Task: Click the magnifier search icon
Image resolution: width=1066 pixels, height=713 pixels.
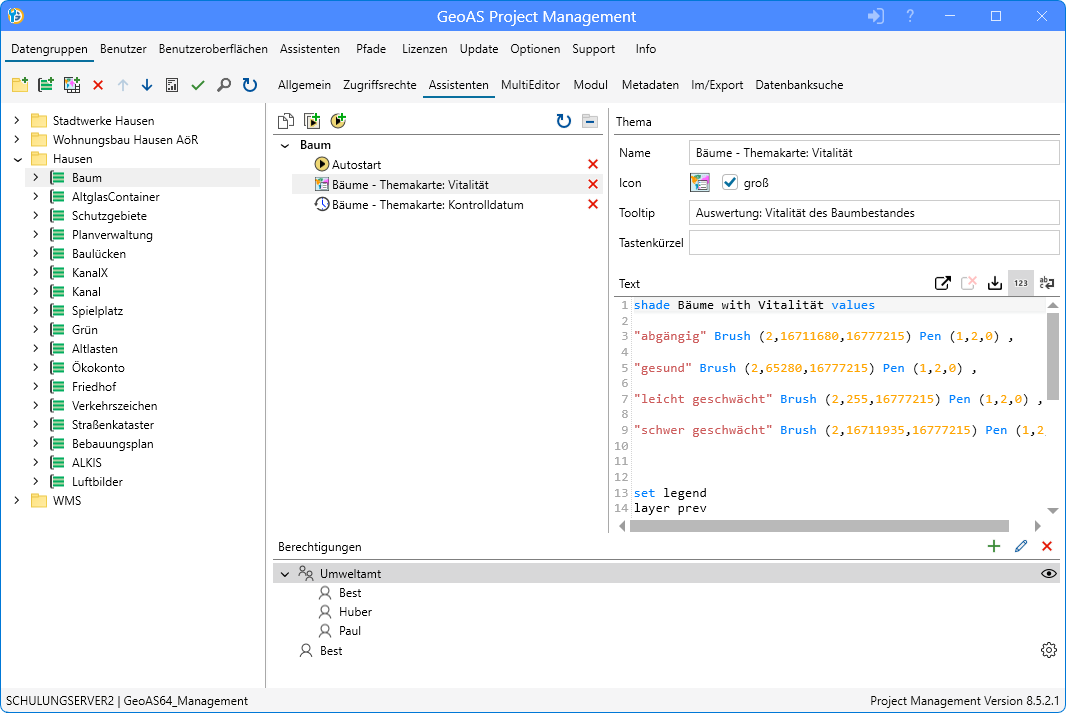Action: pyautogui.click(x=223, y=86)
